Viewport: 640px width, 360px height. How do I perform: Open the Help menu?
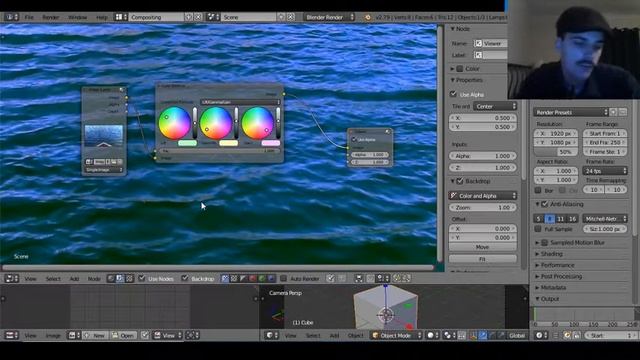coord(102,17)
